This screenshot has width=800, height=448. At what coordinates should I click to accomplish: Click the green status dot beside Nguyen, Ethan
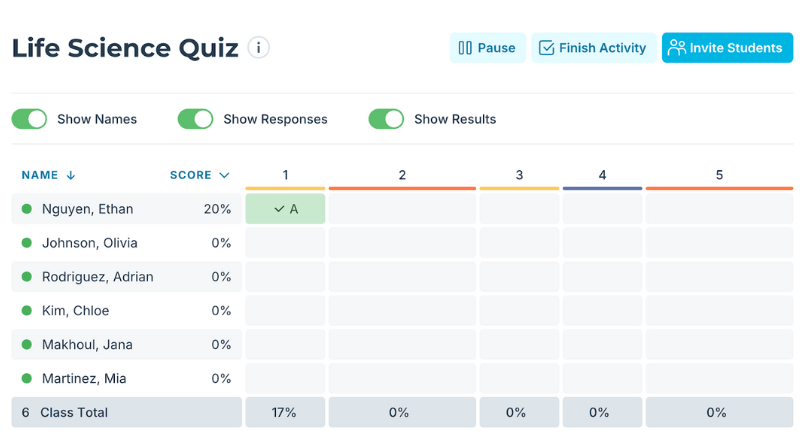click(x=27, y=209)
